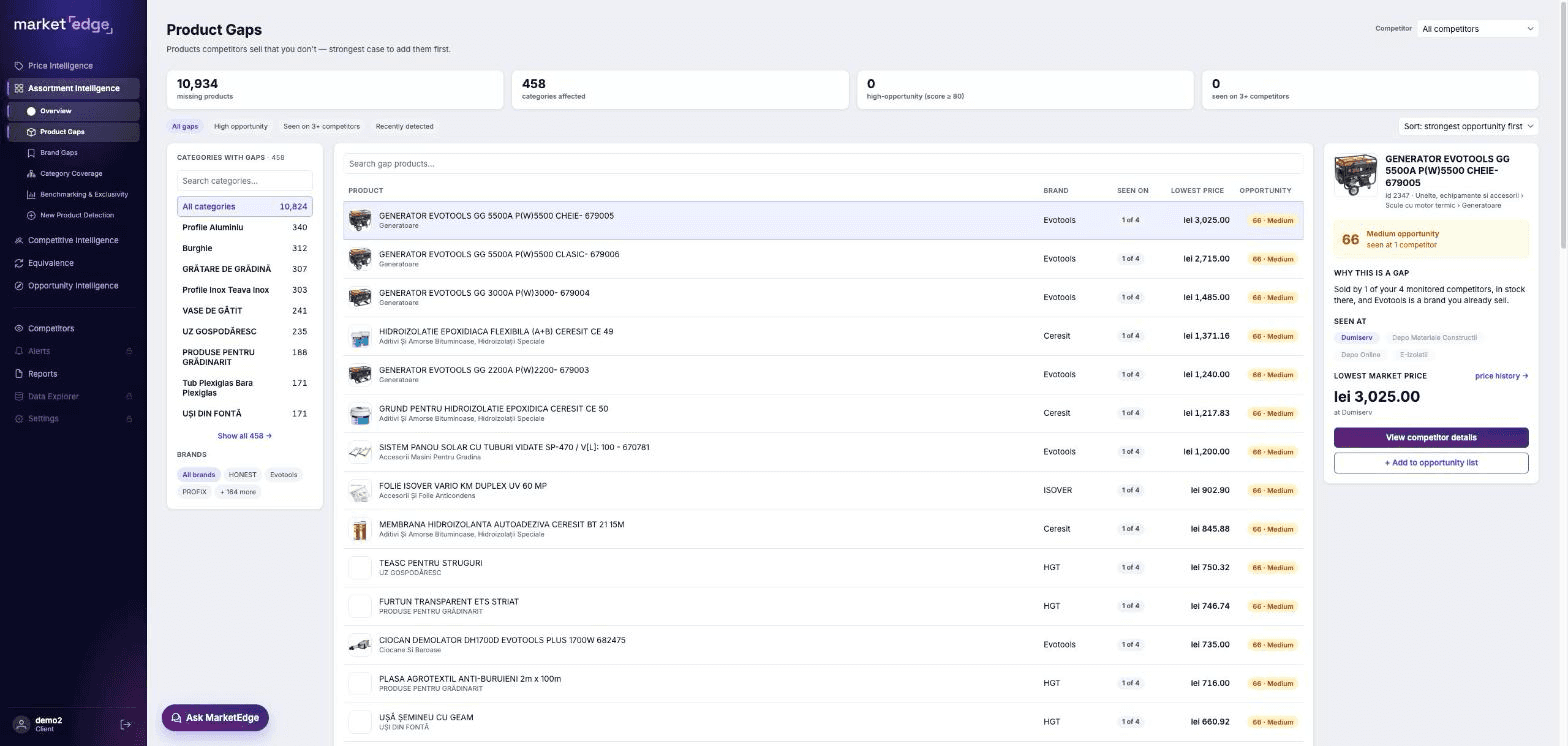This screenshot has width=1568, height=746.
Task: Select Assortment Intelligence menu item
Action: coord(73,88)
